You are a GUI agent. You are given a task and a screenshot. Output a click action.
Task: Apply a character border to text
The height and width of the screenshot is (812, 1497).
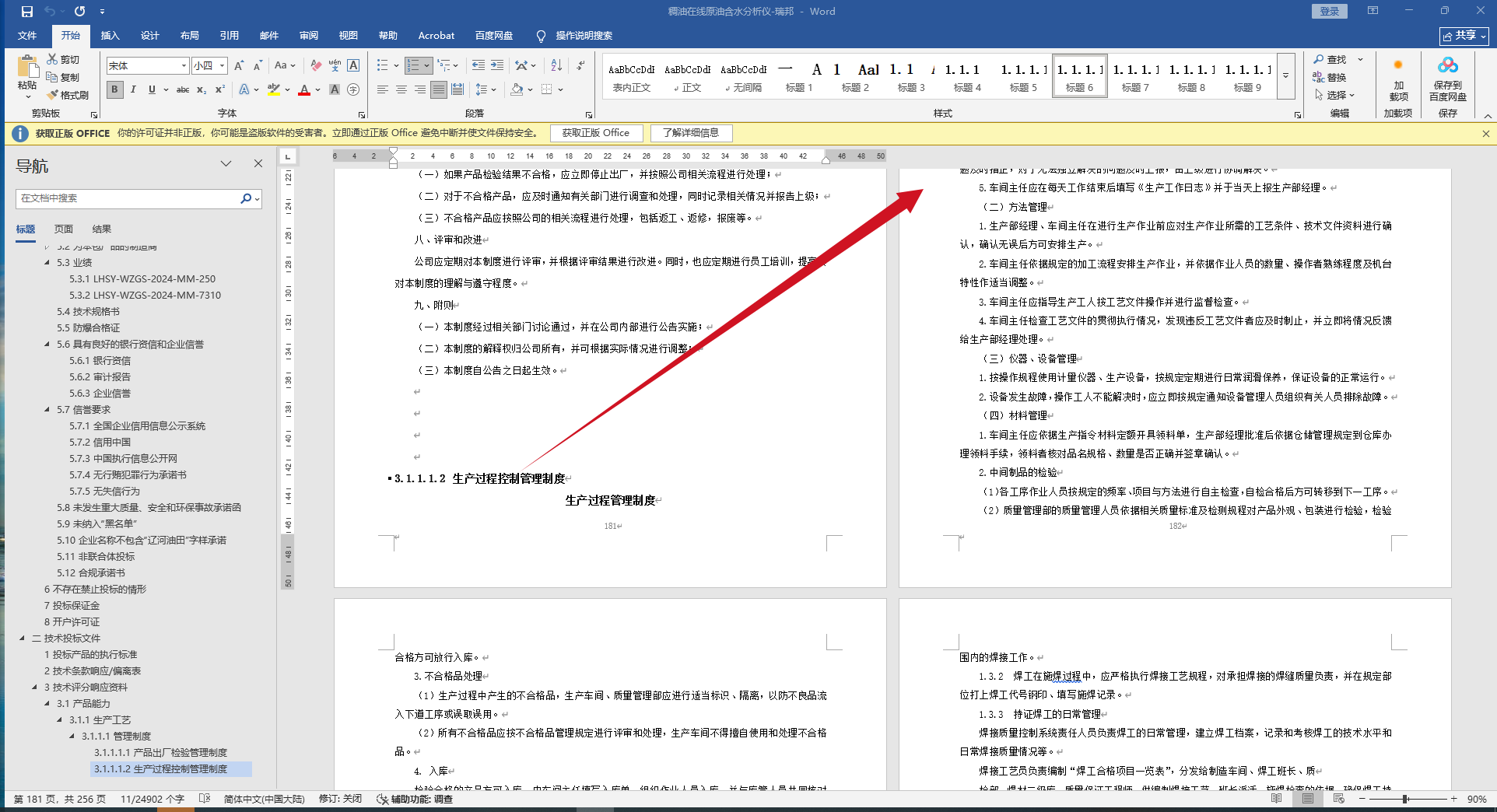pos(353,66)
